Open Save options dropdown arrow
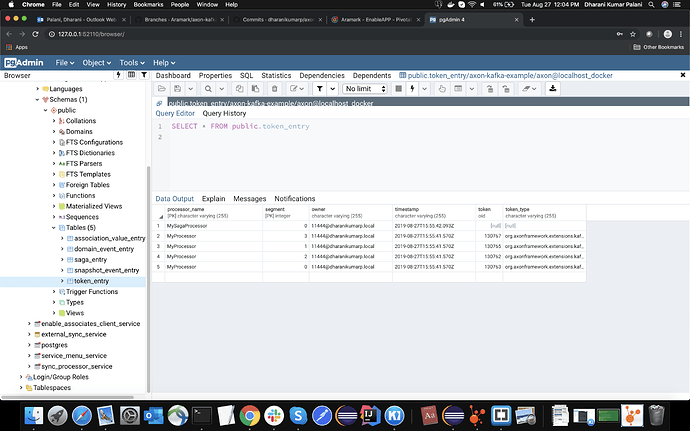690x431 pixels. pos(191,89)
